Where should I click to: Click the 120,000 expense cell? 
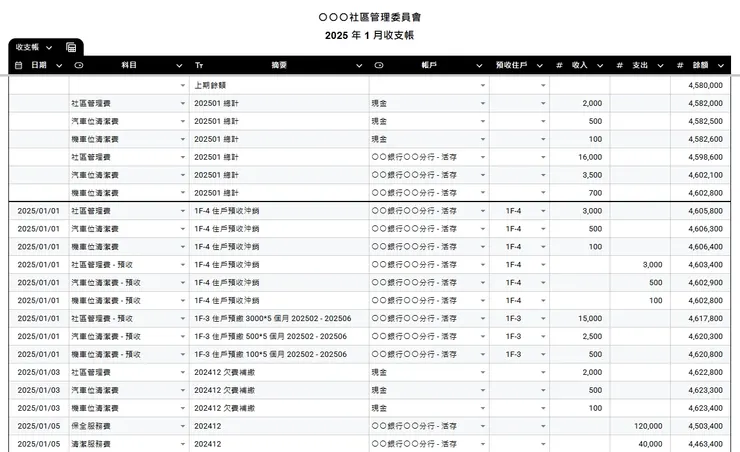click(x=640, y=426)
